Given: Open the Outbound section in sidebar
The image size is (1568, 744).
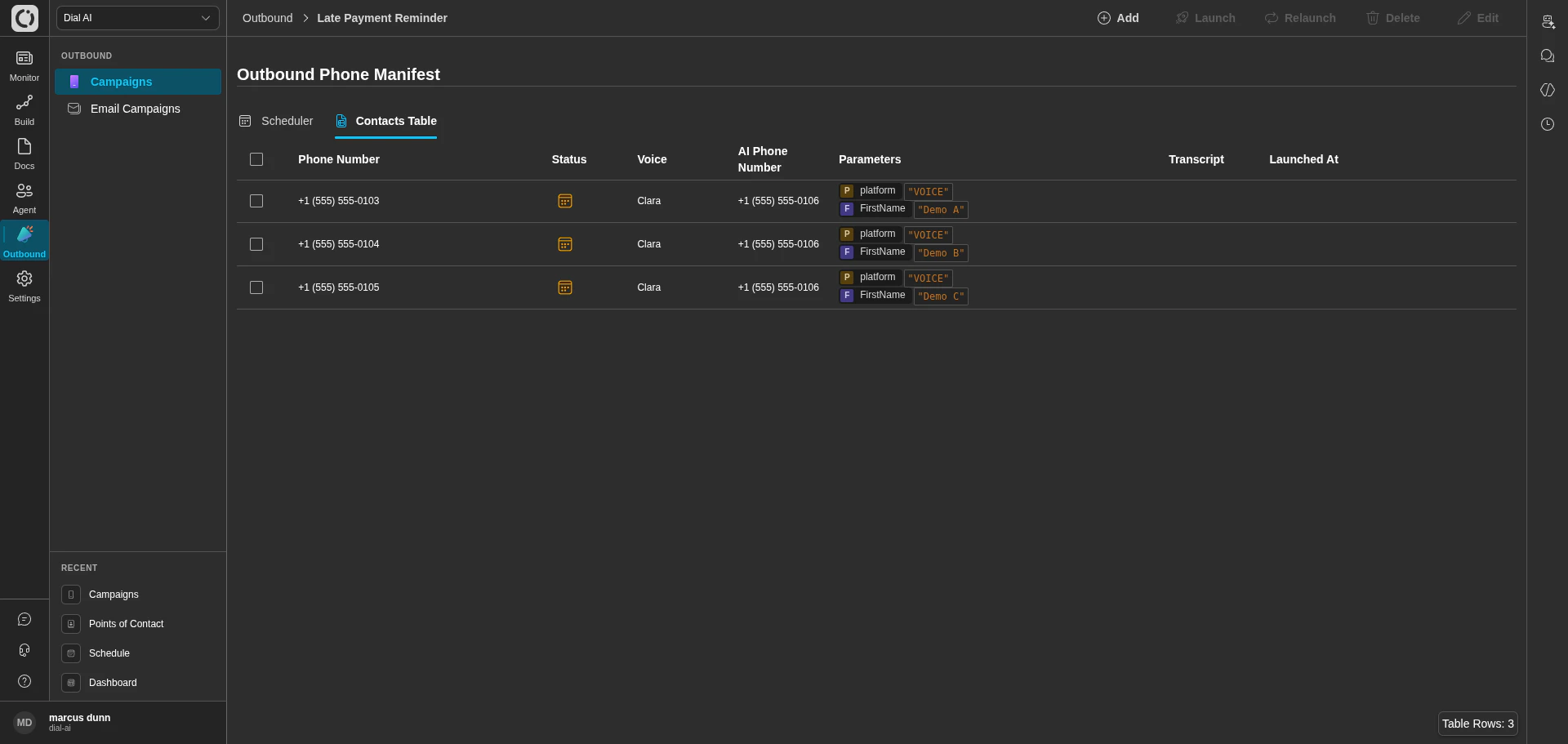Looking at the screenshot, I should tap(24, 241).
